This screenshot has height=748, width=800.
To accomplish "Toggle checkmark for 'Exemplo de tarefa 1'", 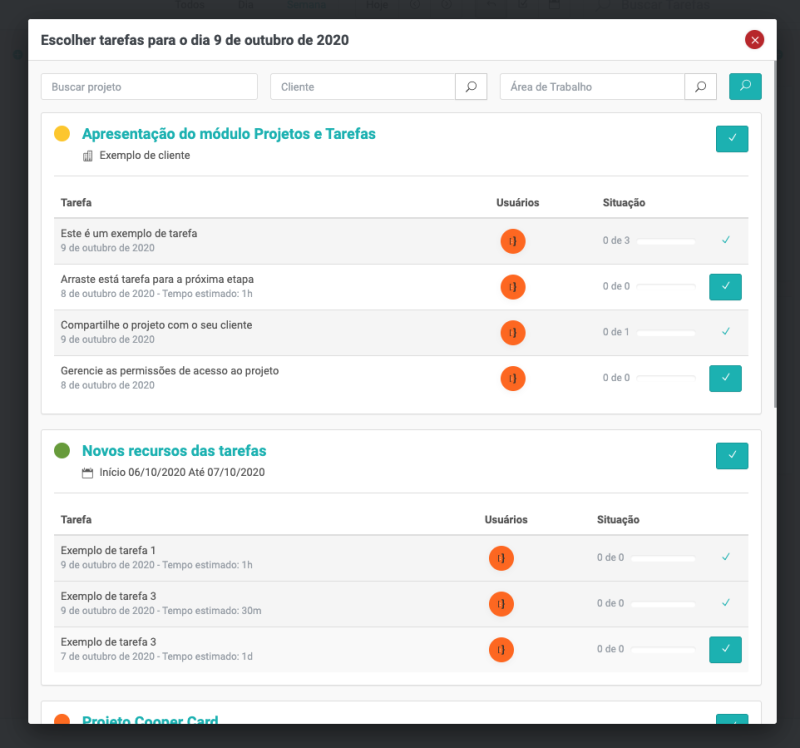I will [x=726, y=557].
